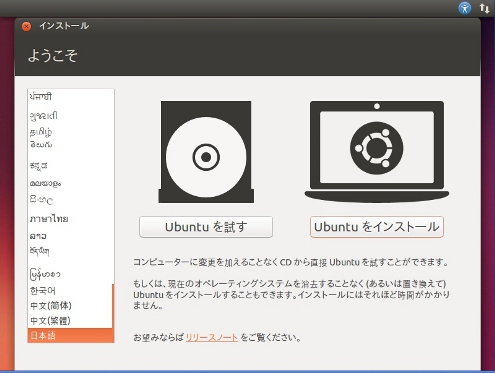495x373 pixels.
Task: Select தமிழ் in the language list
Action: coord(70,132)
